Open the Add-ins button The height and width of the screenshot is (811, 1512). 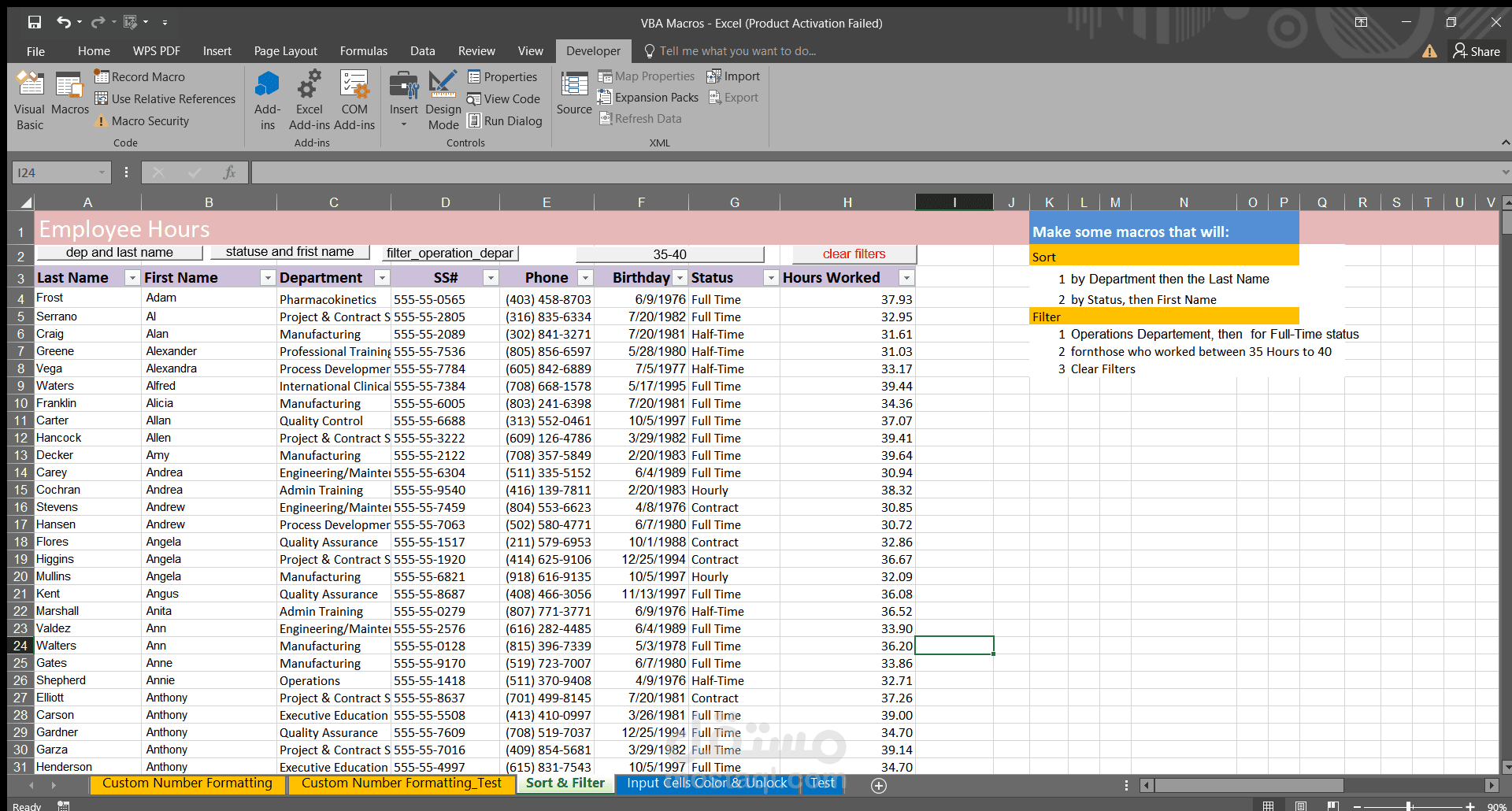tap(268, 101)
